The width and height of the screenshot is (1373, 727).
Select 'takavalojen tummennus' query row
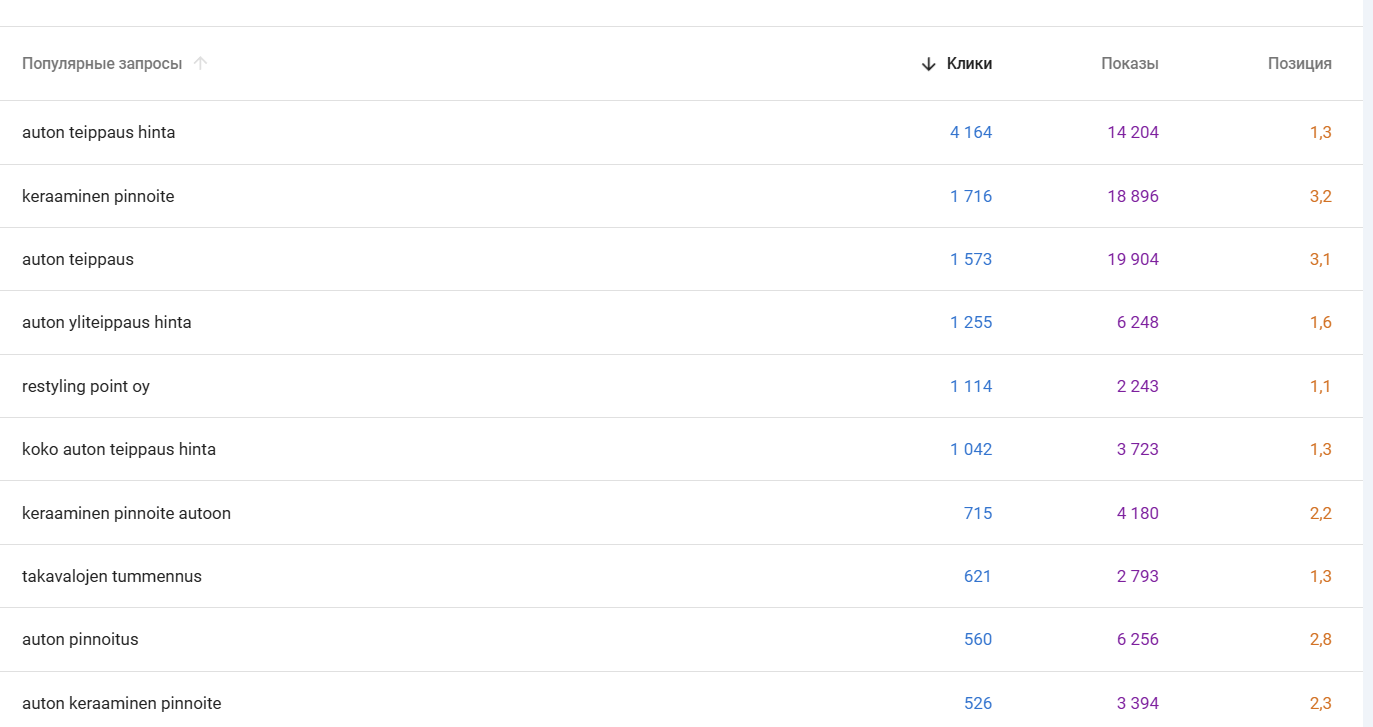(x=112, y=577)
